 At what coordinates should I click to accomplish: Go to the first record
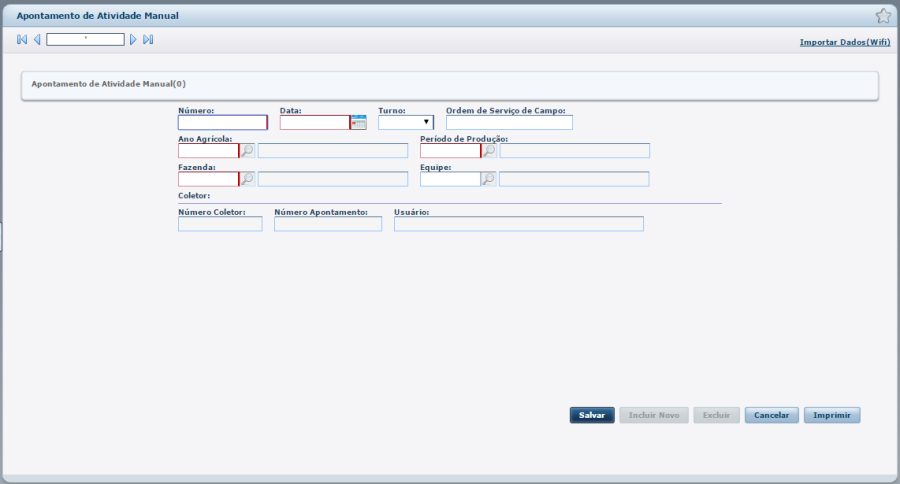[x=22, y=40]
